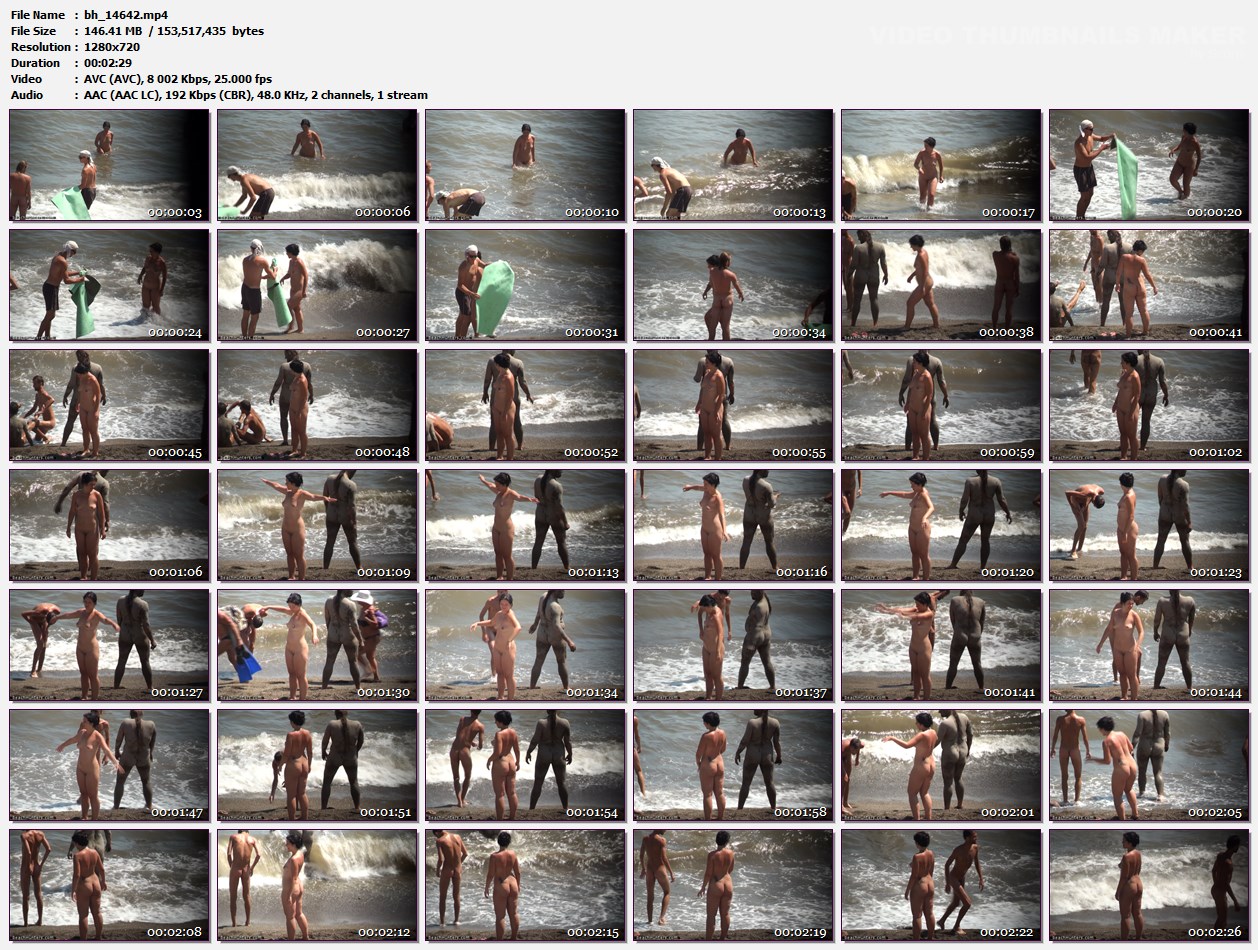This screenshot has height=950, width=1258.
Task: Click the frame with timestamp 00:00:45
Action: coord(109,405)
